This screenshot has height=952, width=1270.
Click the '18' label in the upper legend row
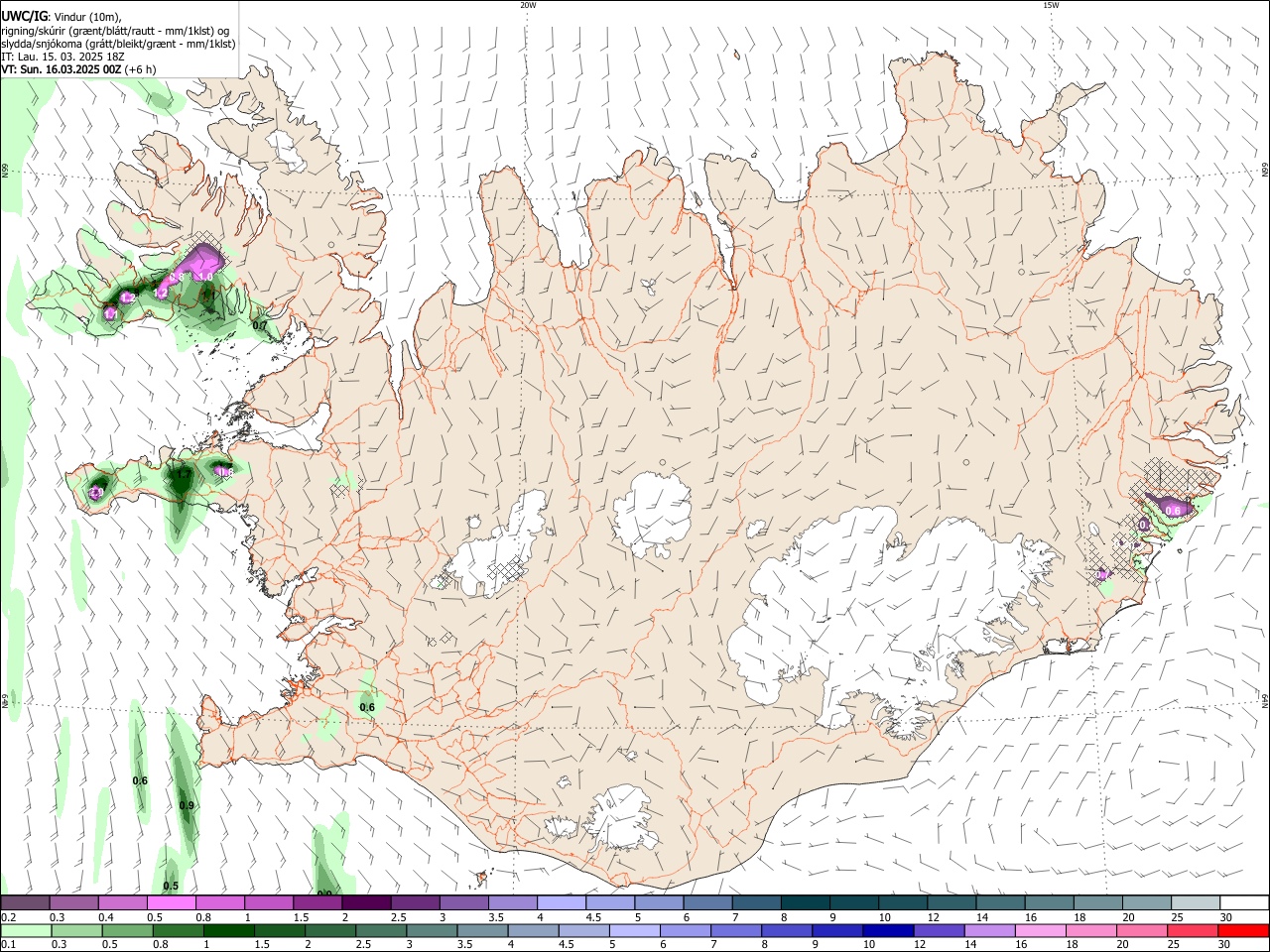coord(1079,917)
